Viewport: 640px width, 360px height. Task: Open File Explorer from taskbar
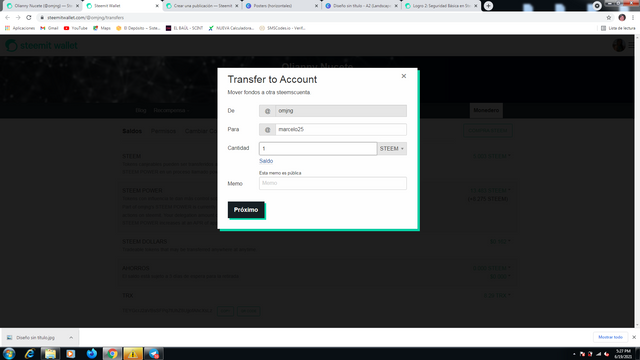point(50,353)
